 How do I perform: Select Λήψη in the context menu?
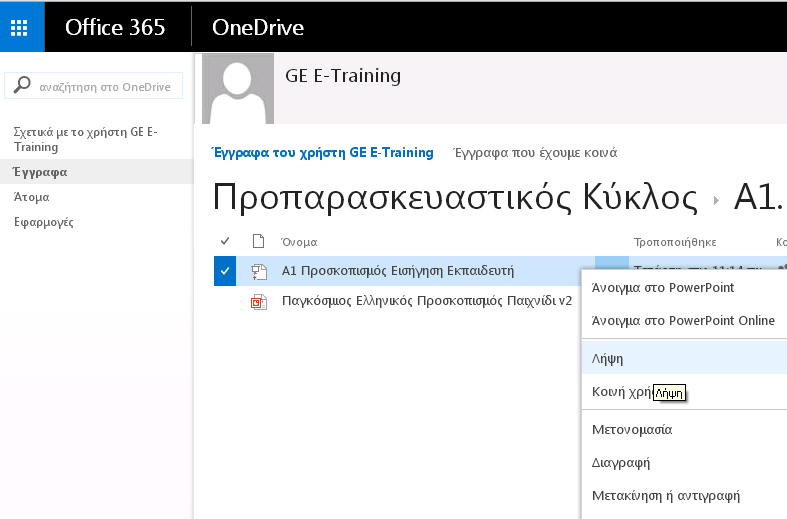click(x=684, y=358)
